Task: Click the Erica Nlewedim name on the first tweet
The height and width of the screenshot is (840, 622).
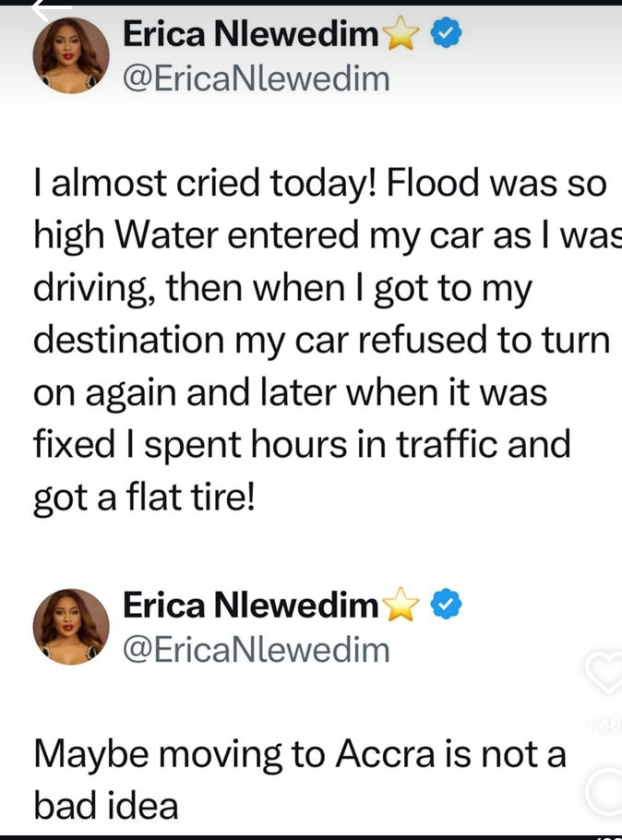Action: (x=250, y=36)
